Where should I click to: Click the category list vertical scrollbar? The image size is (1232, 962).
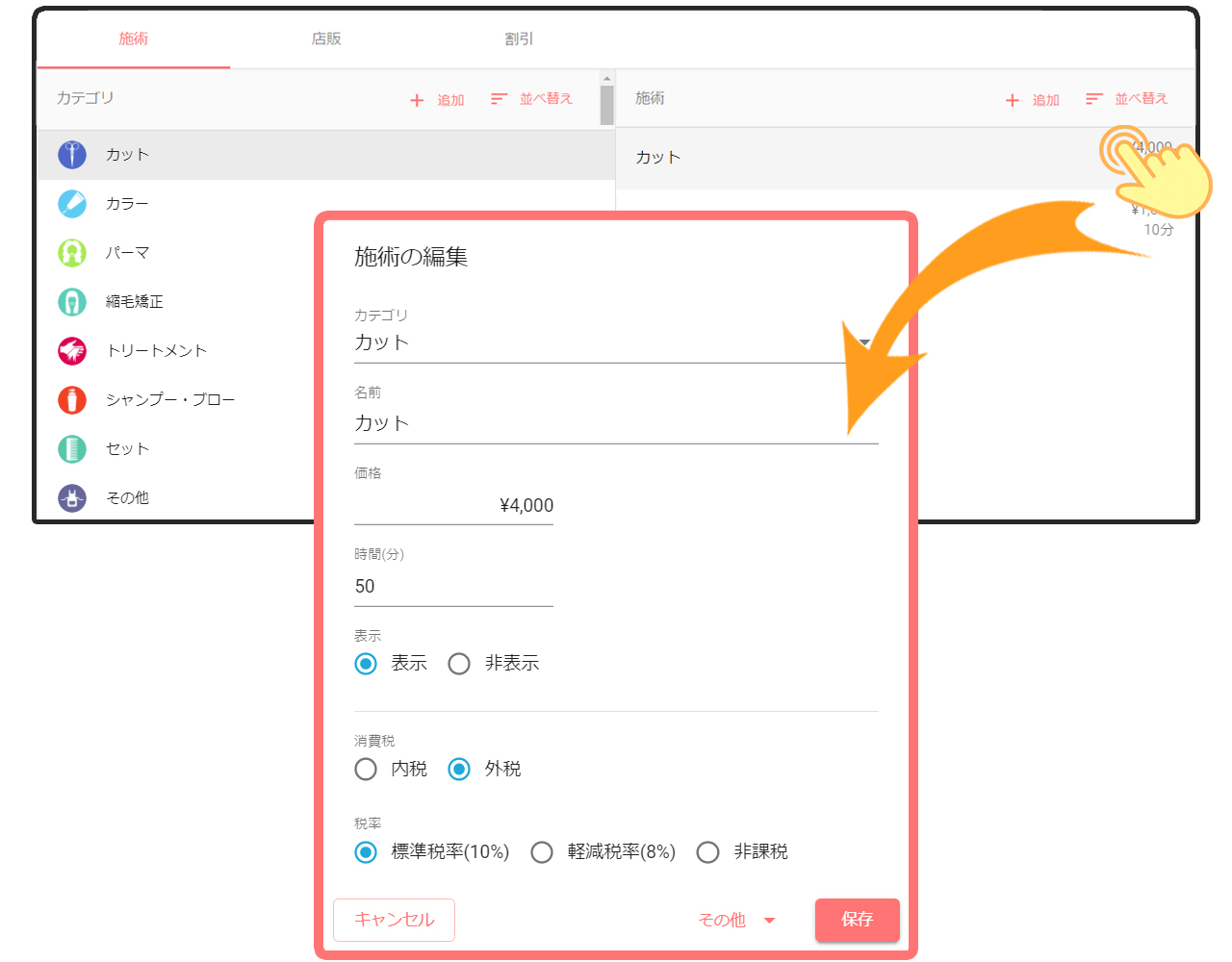606,104
